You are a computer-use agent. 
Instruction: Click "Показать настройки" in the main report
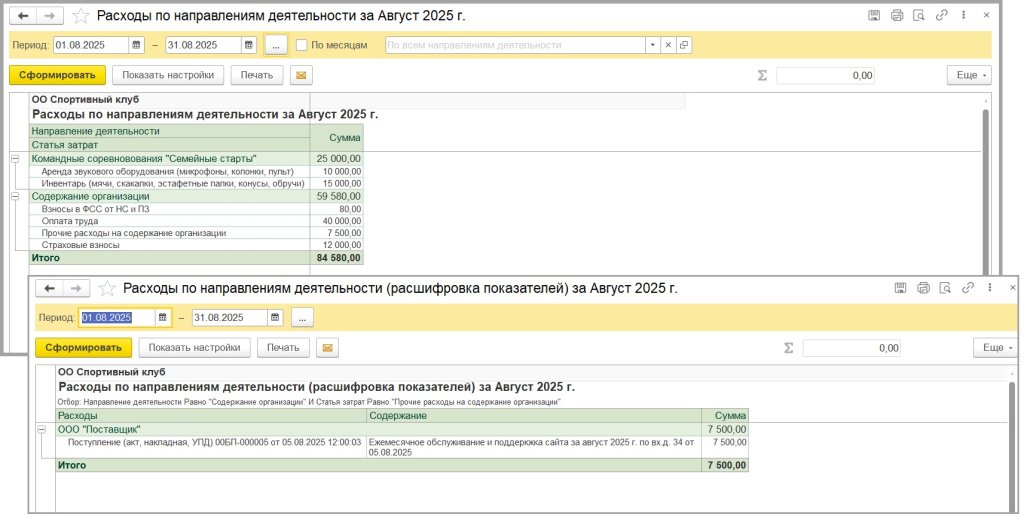(167, 75)
